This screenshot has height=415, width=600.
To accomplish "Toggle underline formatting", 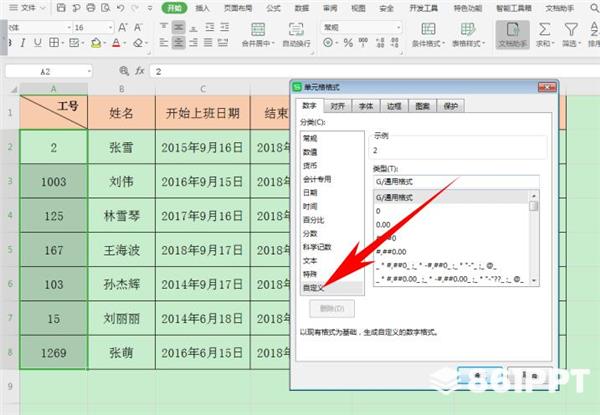I will click(x=38, y=43).
